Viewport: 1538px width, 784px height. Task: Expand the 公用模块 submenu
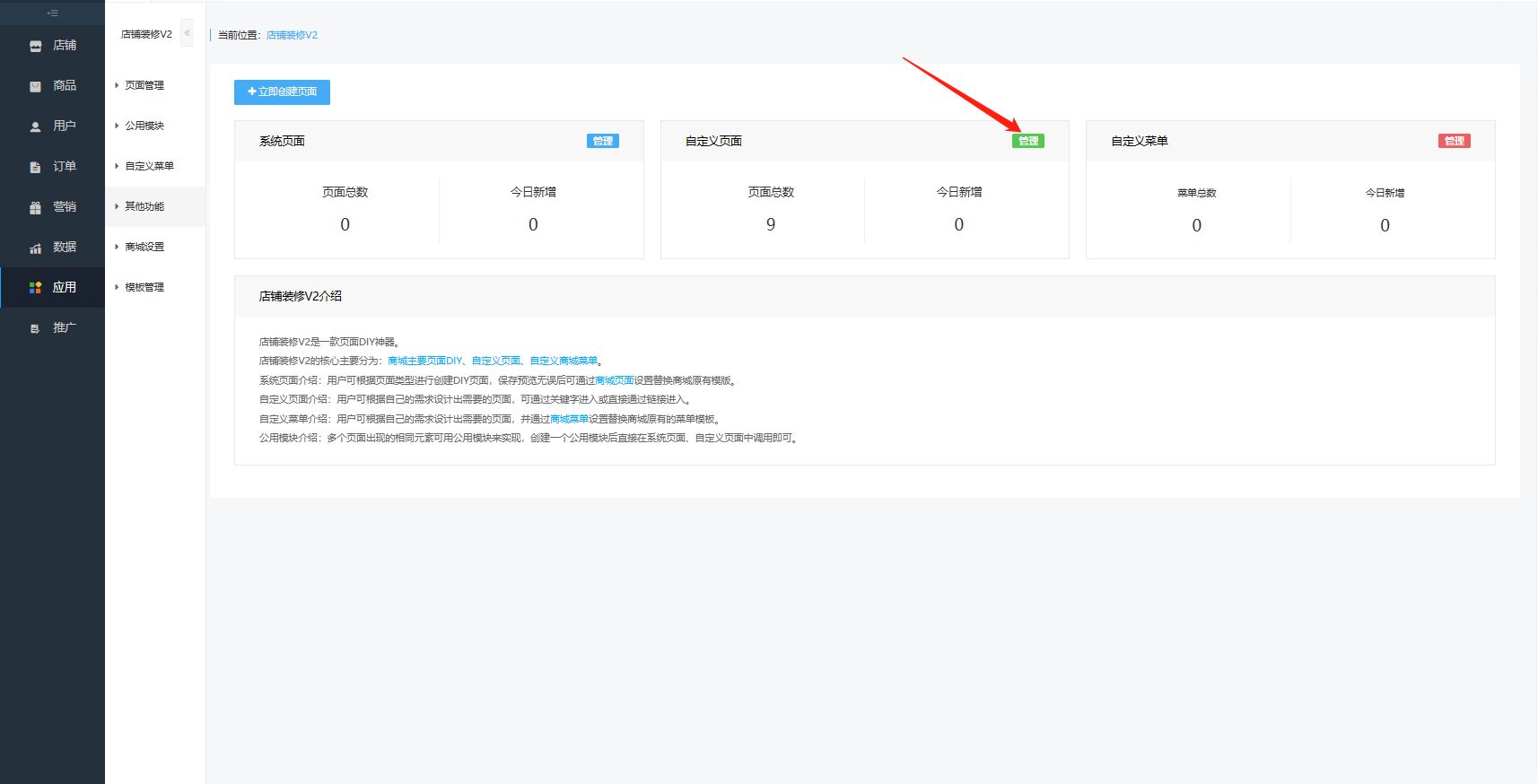tap(155, 126)
